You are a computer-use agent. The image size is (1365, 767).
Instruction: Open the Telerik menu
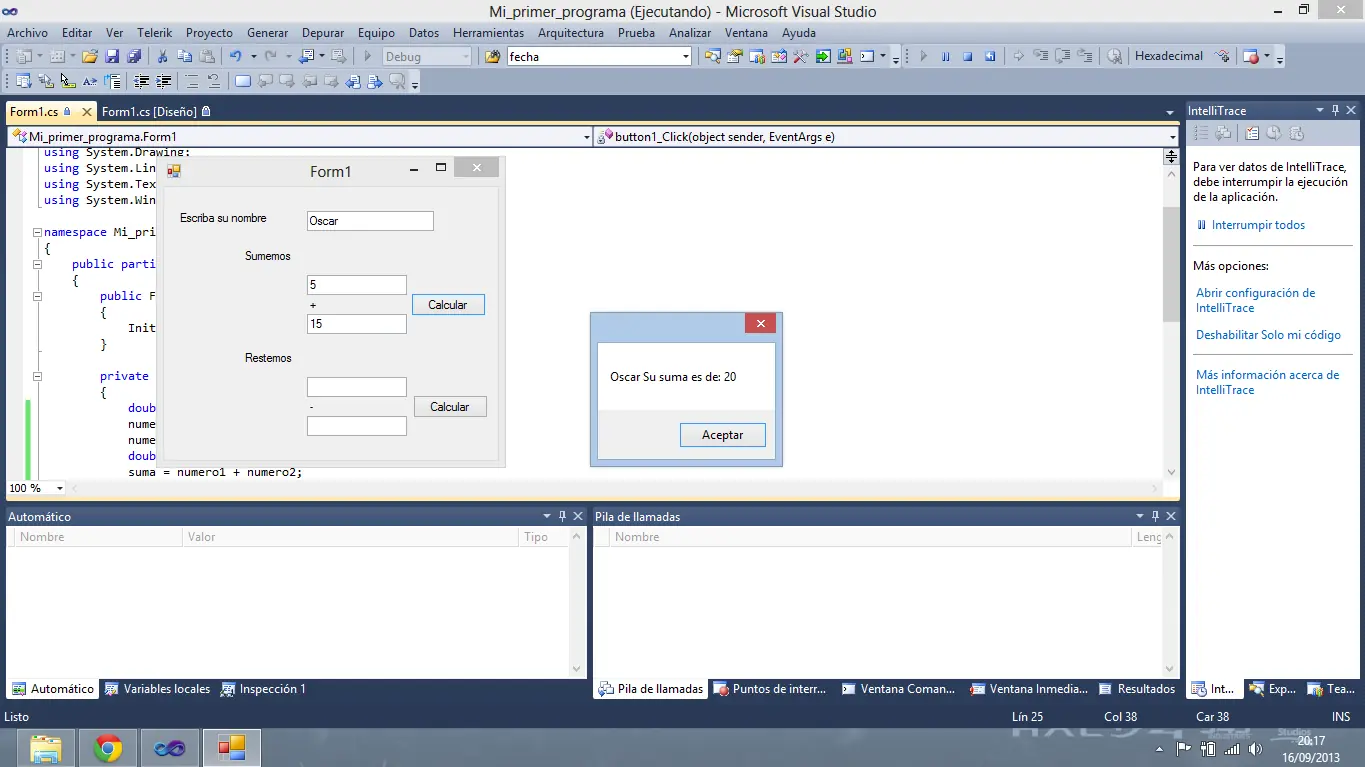click(155, 32)
